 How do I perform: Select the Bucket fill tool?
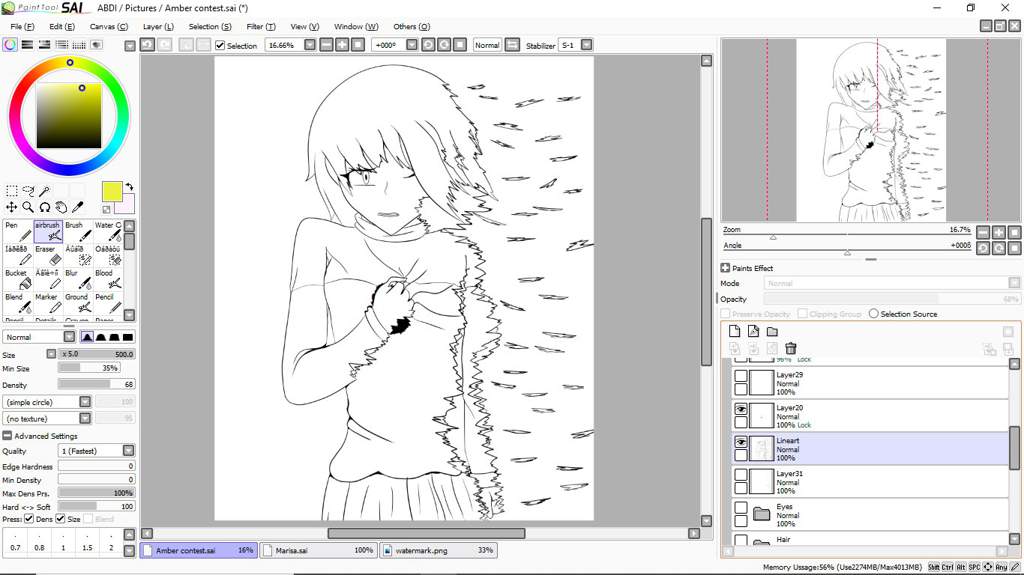(x=18, y=280)
